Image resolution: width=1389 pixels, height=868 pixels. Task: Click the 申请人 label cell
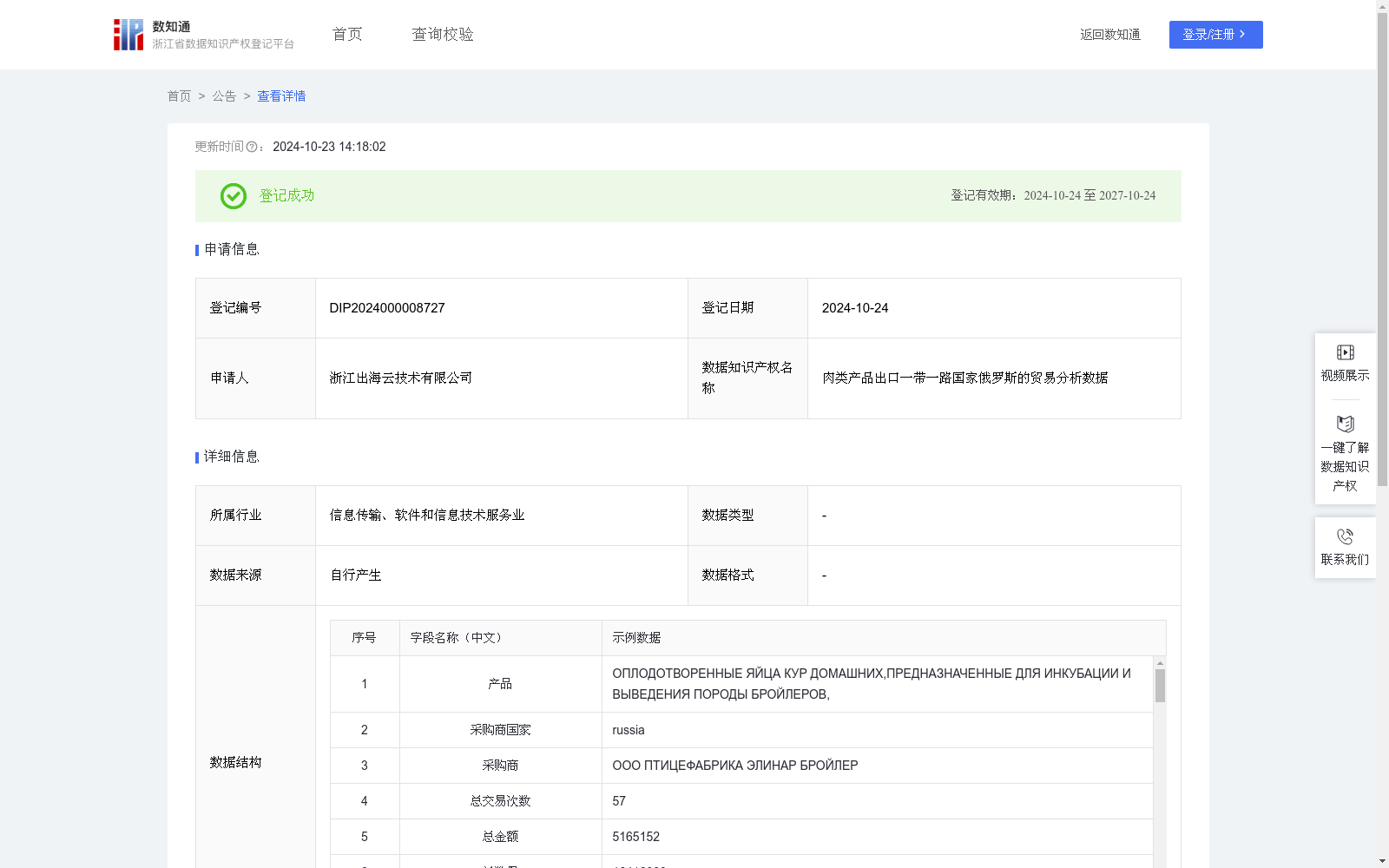click(256, 378)
